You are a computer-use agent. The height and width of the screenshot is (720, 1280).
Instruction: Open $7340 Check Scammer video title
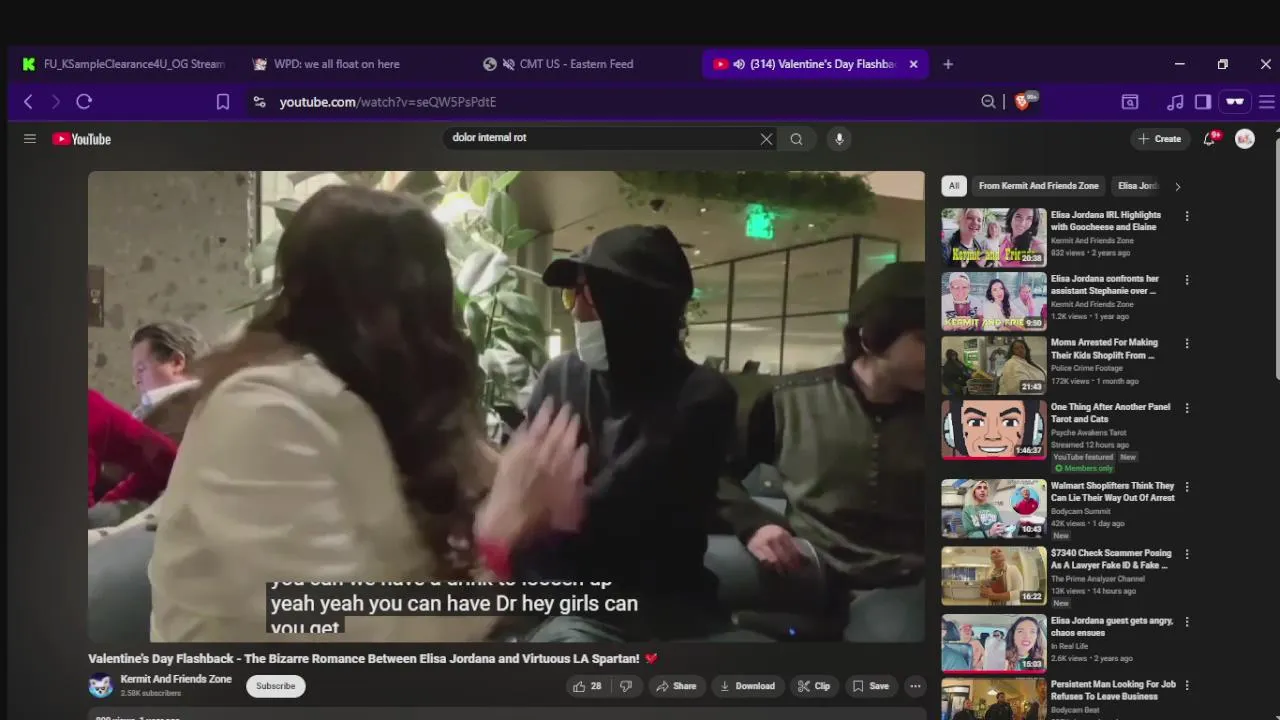pos(1111,559)
